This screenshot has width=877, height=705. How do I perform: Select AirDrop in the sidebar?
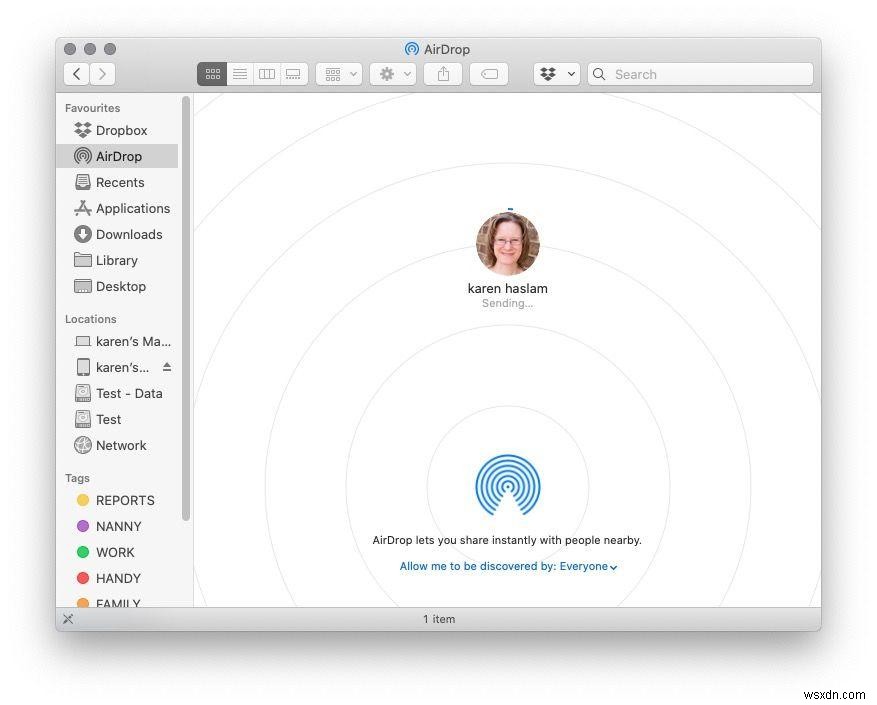pos(117,156)
